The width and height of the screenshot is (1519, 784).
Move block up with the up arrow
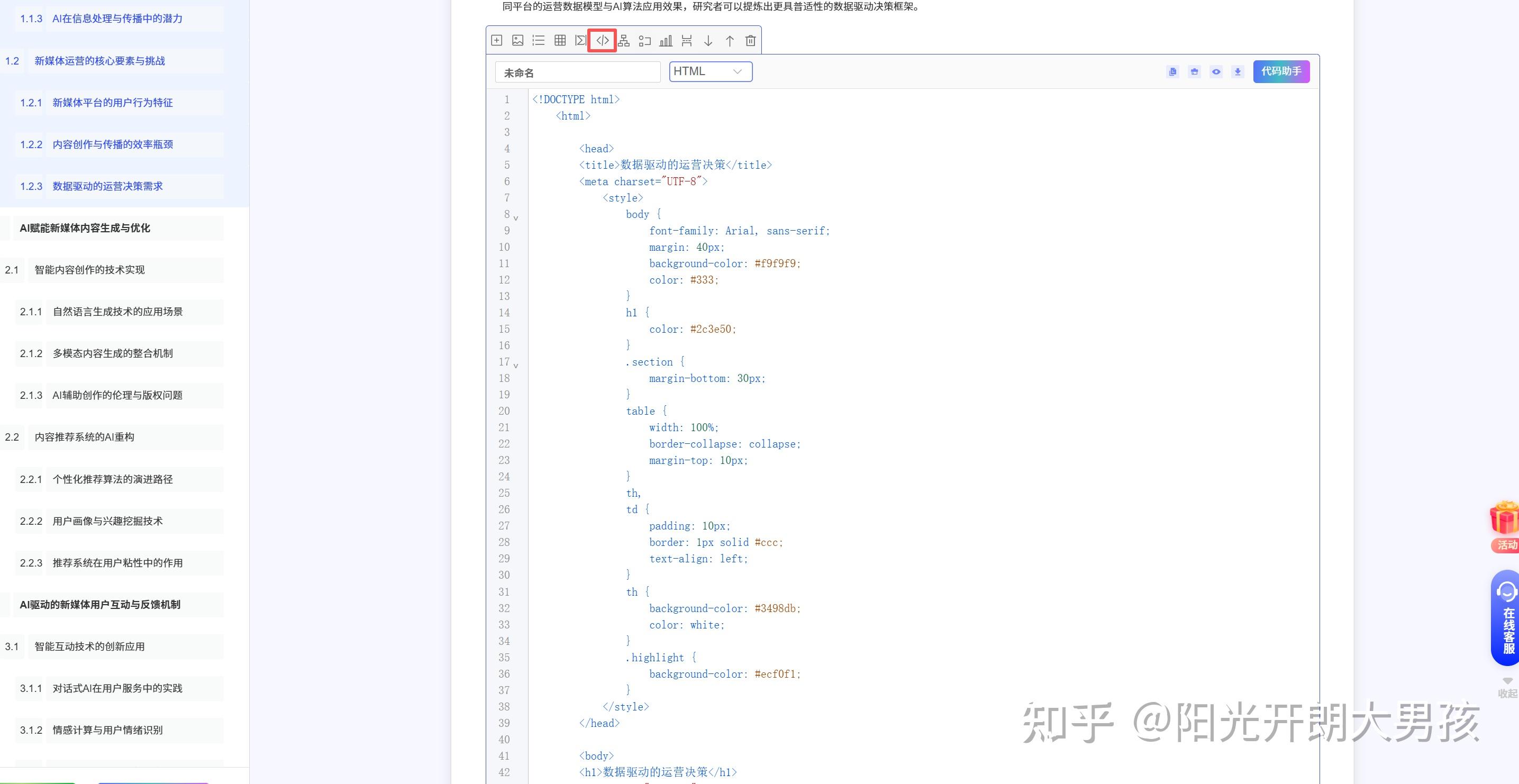[x=730, y=41]
